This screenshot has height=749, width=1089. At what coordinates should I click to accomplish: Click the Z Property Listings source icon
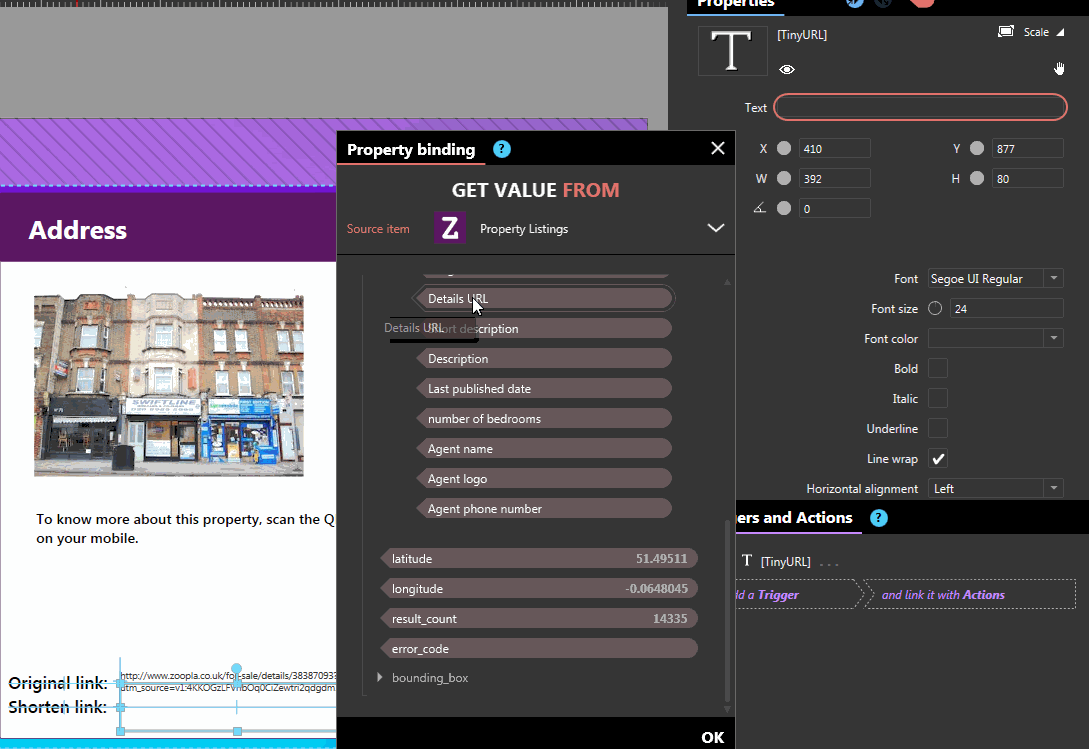(450, 228)
